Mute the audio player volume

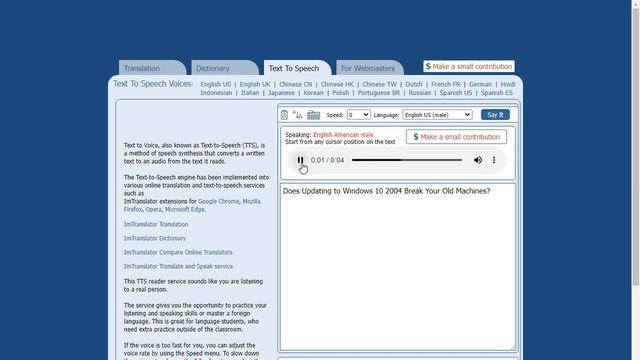coord(478,160)
